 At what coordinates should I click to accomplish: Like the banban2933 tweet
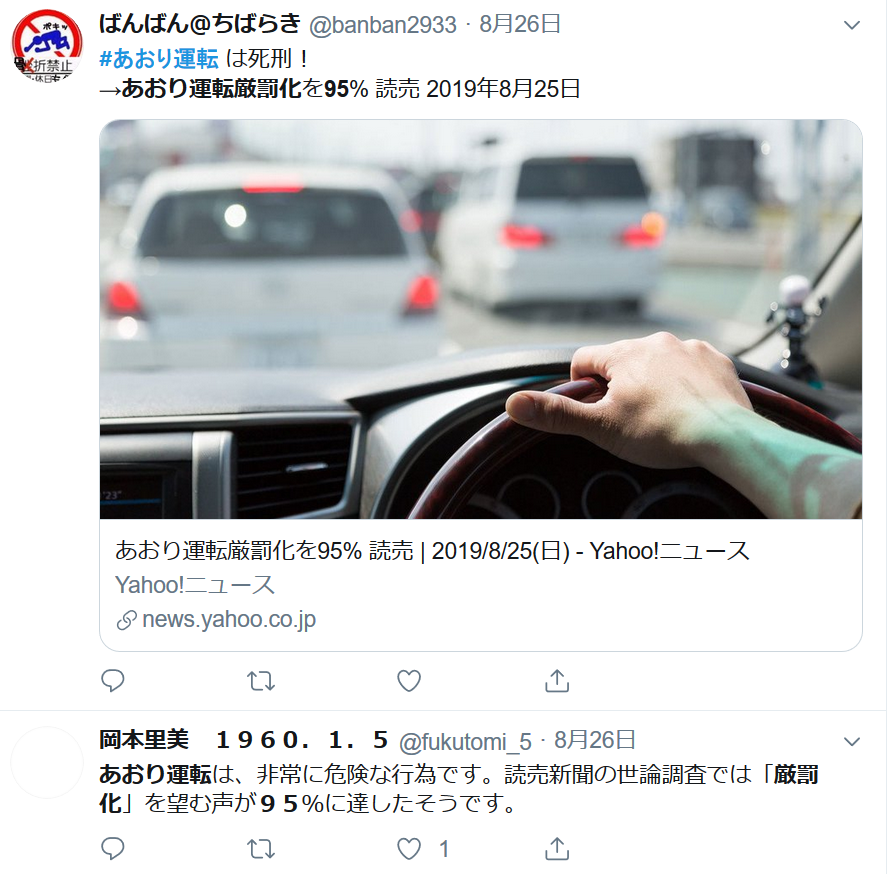pyautogui.click(x=409, y=681)
